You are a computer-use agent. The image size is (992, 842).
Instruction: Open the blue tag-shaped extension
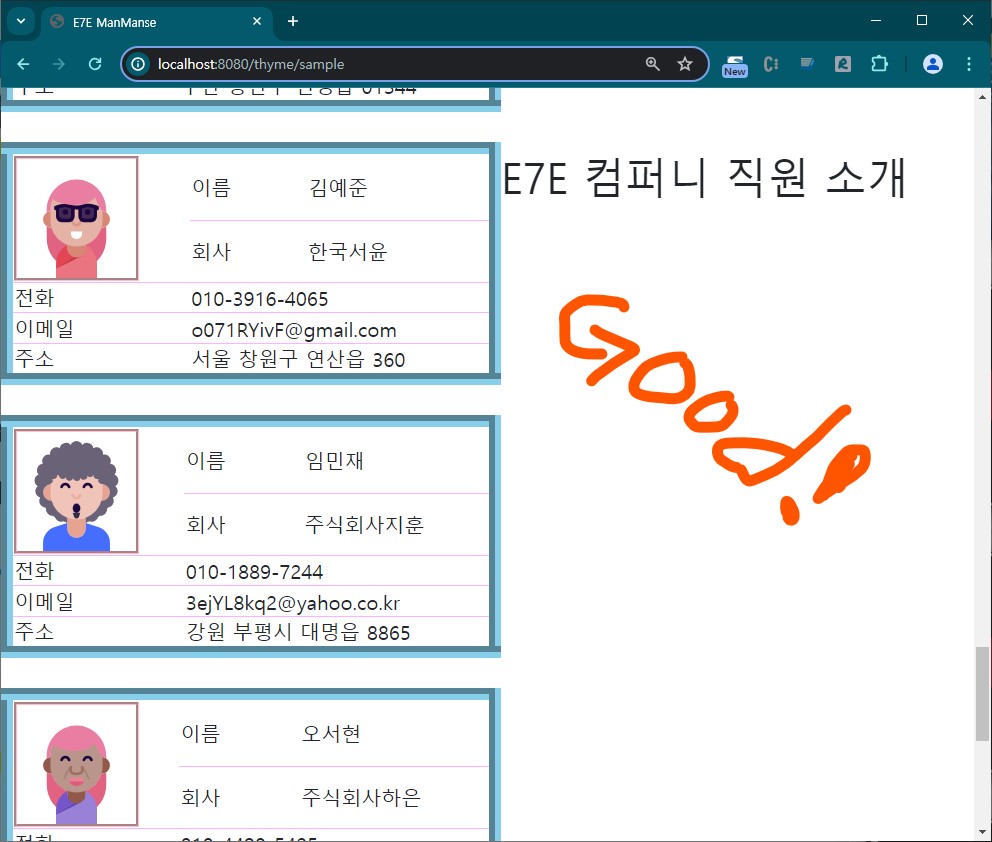(807, 63)
